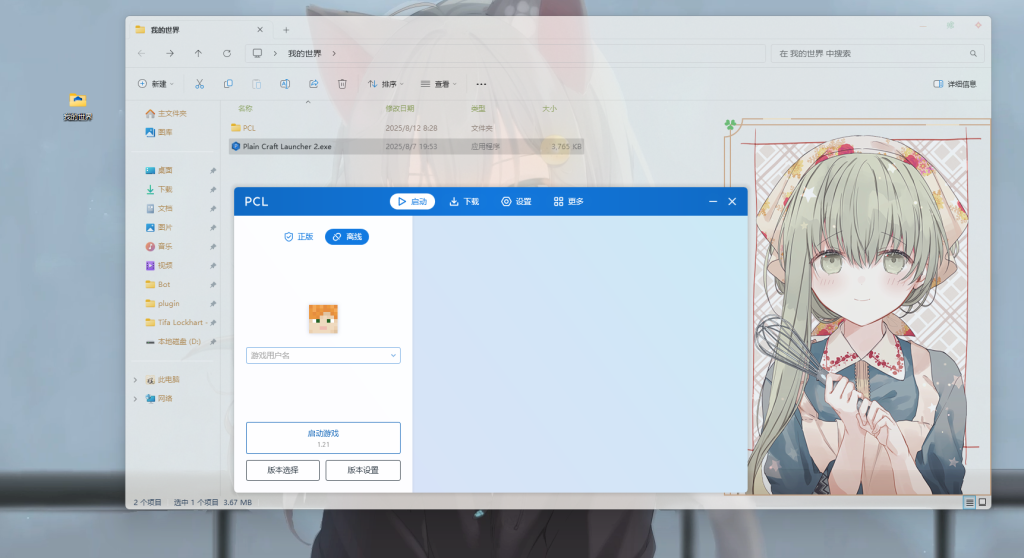The width and height of the screenshot is (1024, 558).
Task: Expand the 游戏用户名 username dropdown arrow
Action: pyautogui.click(x=393, y=355)
